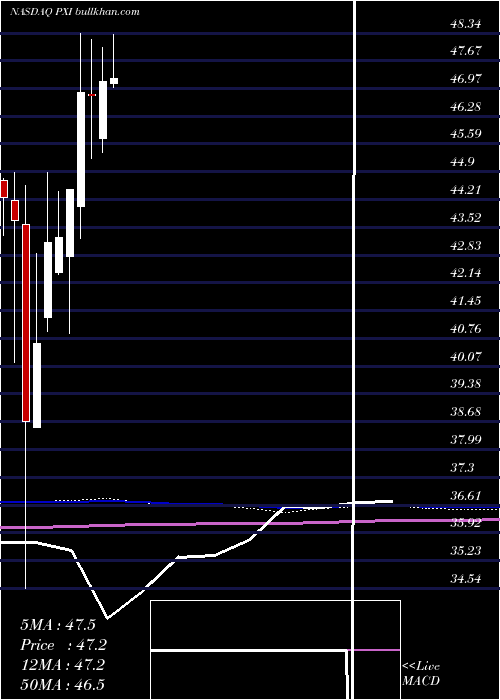Click the pink 50MA line
The image size is (500, 700).
(250, 524)
